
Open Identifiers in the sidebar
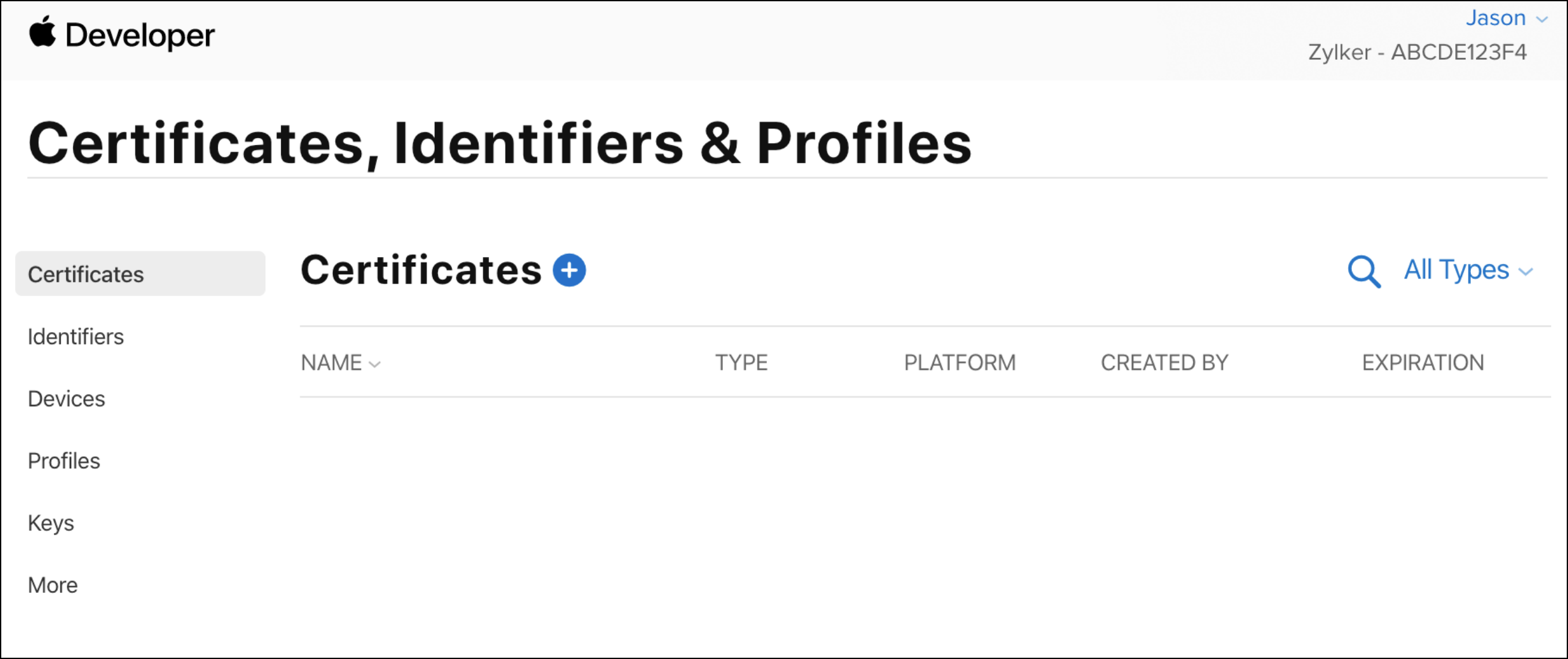(76, 337)
